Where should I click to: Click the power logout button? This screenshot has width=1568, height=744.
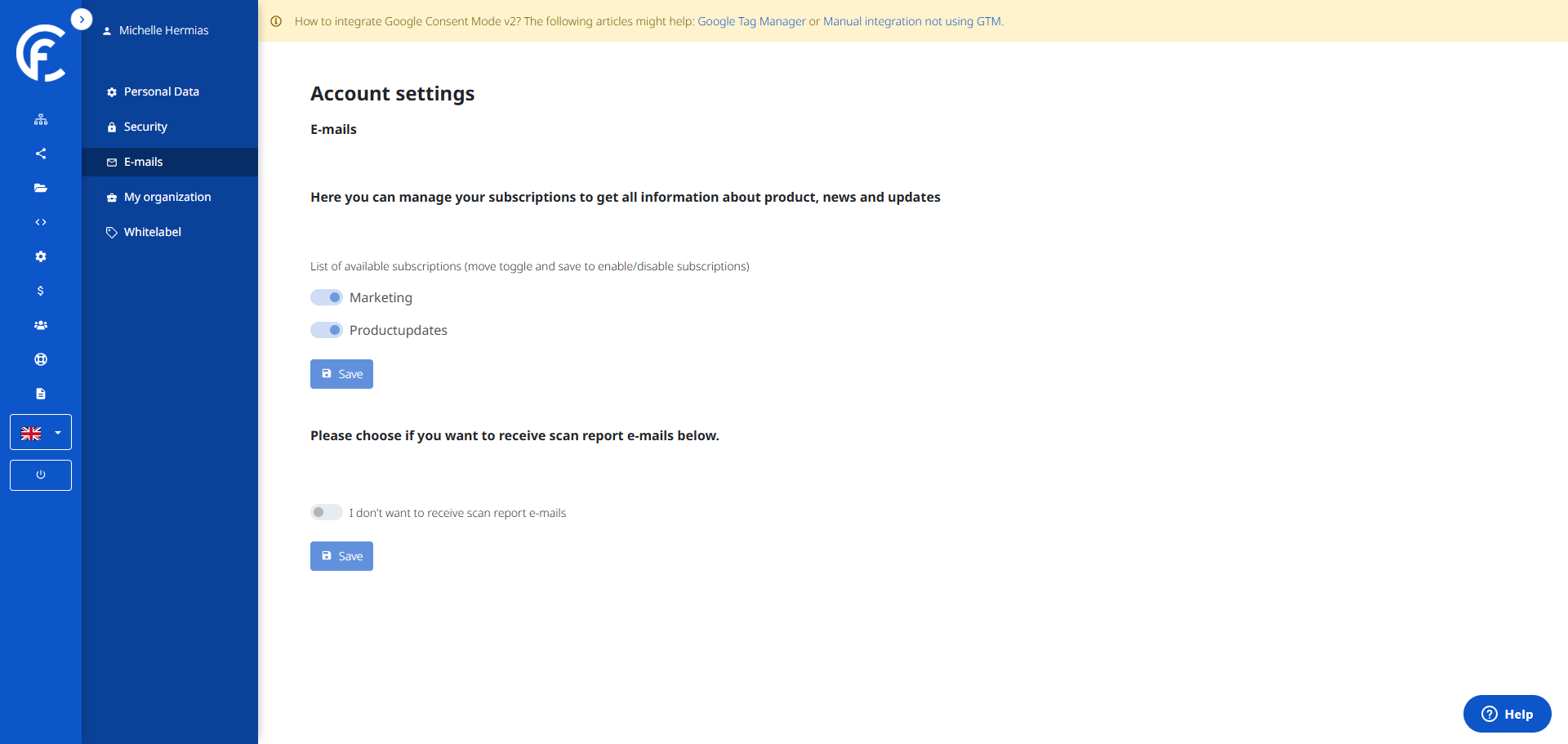point(41,475)
